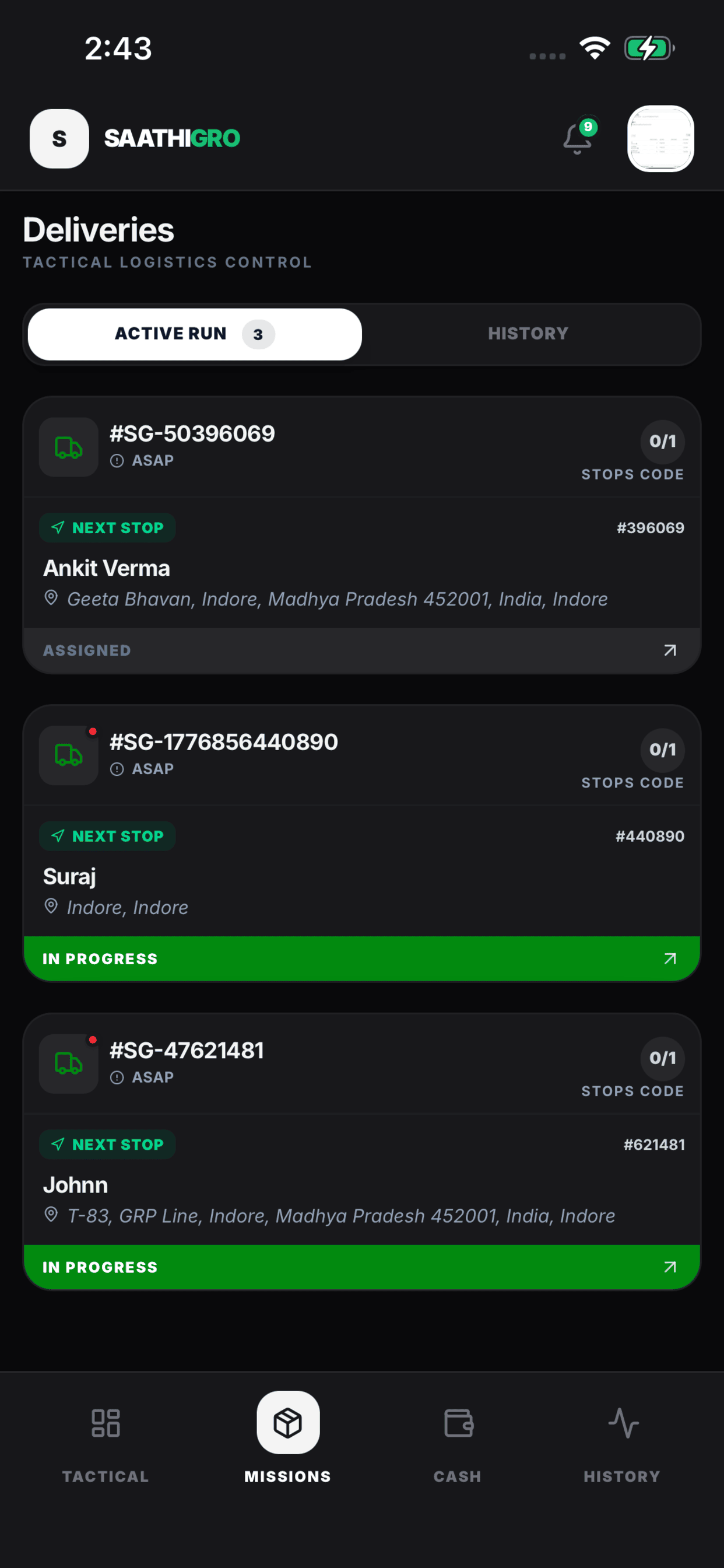Viewport: 724px width, 1568px height.
Task: Open the Ankit Verma delivery stop
Action: [107, 568]
